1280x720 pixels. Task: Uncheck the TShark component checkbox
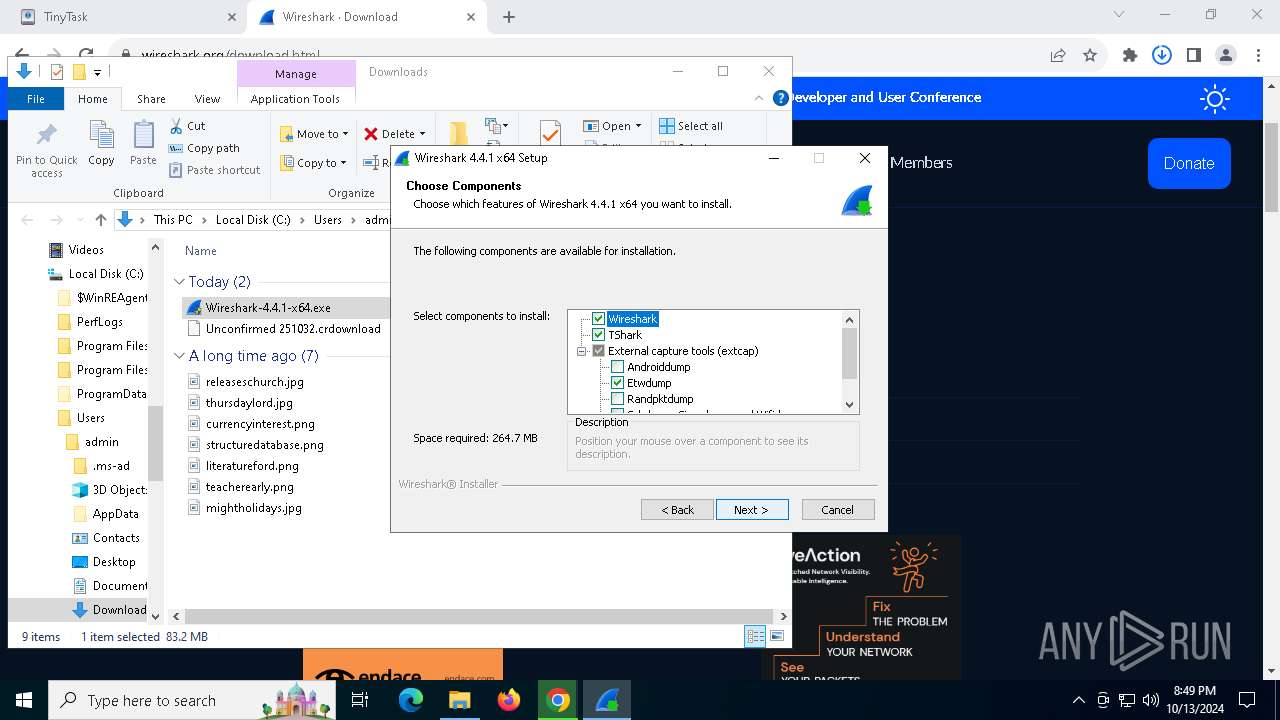pos(599,335)
